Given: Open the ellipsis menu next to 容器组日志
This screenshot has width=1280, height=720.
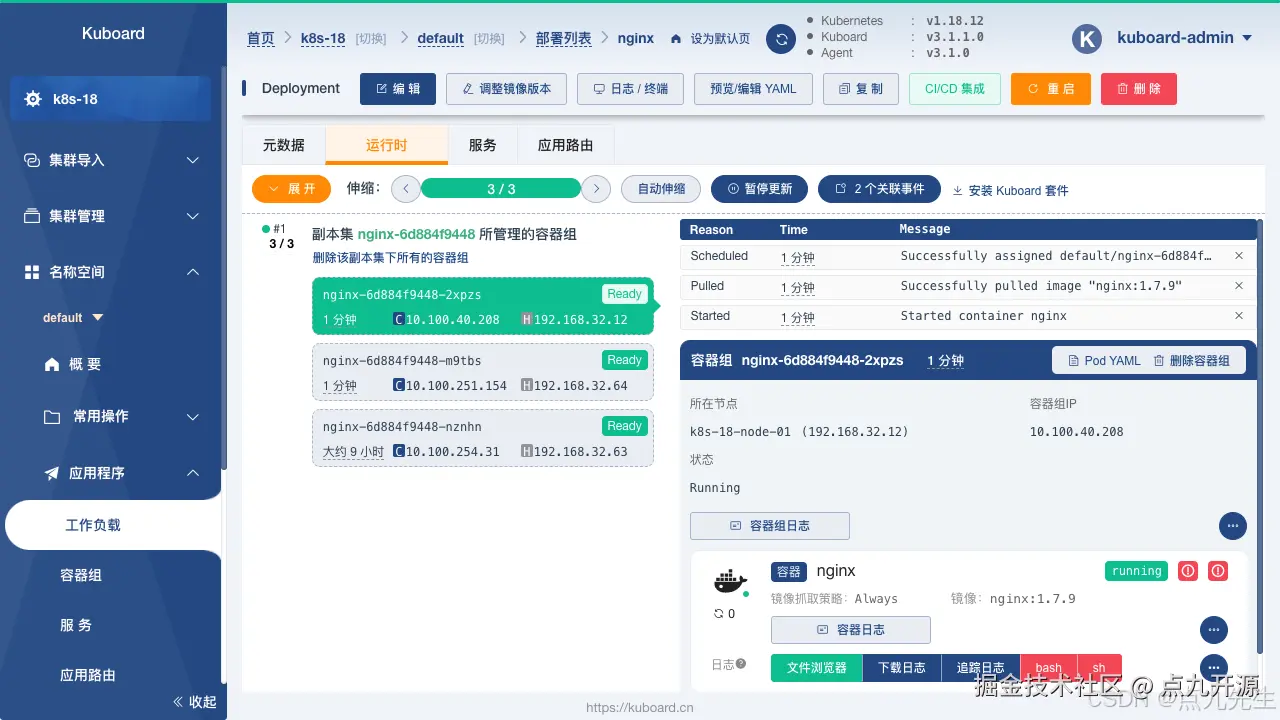Looking at the screenshot, I should tap(1232, 525).
